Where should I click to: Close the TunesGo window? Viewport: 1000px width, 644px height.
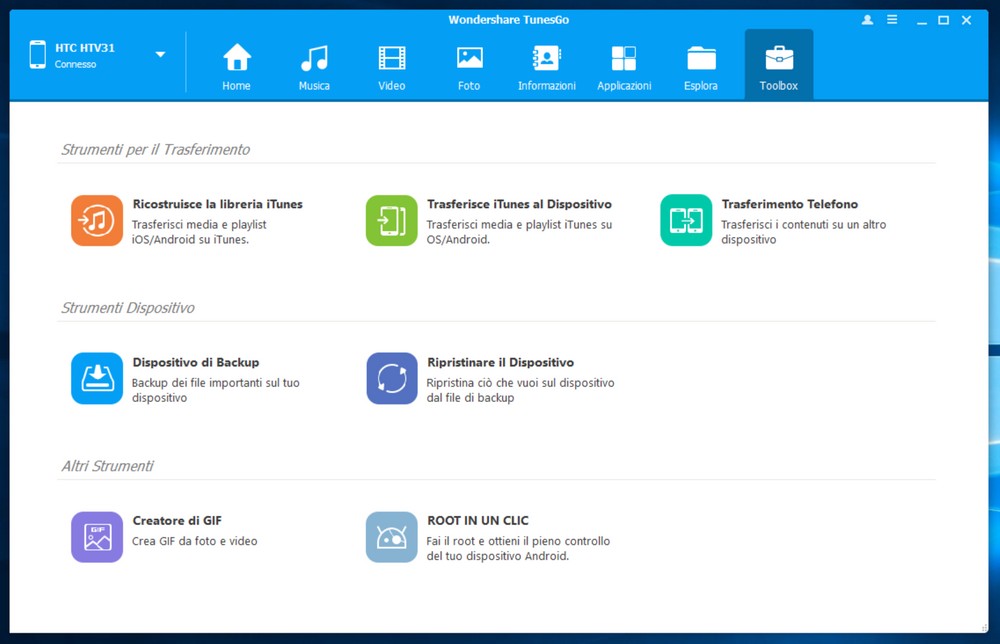(967, 20)
